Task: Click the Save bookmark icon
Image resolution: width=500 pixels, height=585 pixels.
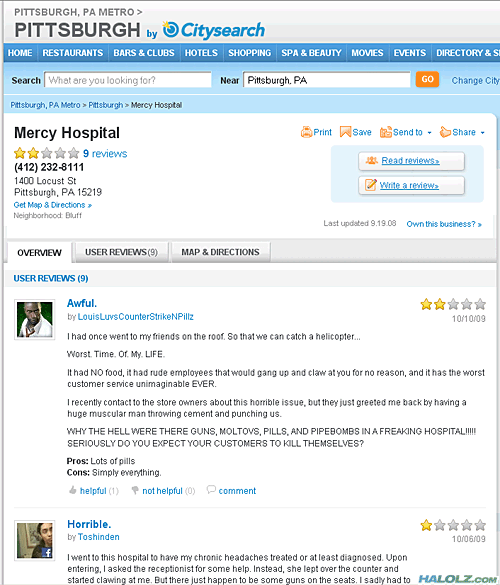Action: pos(345,132)
